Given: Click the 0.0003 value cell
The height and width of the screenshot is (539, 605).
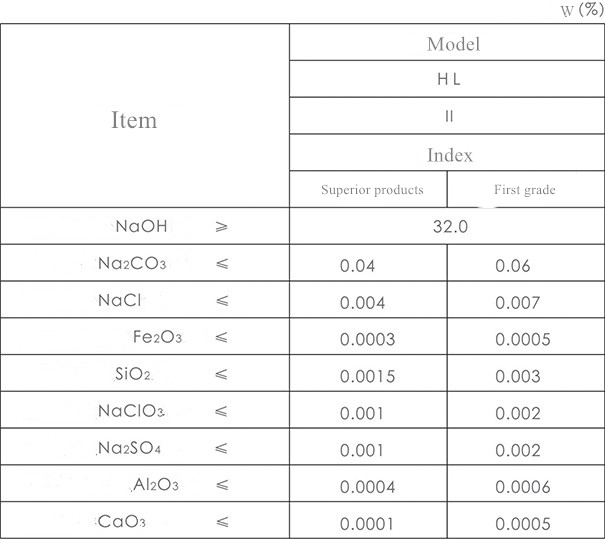Looking at the screenshot, I should click(x=367, y=340).
